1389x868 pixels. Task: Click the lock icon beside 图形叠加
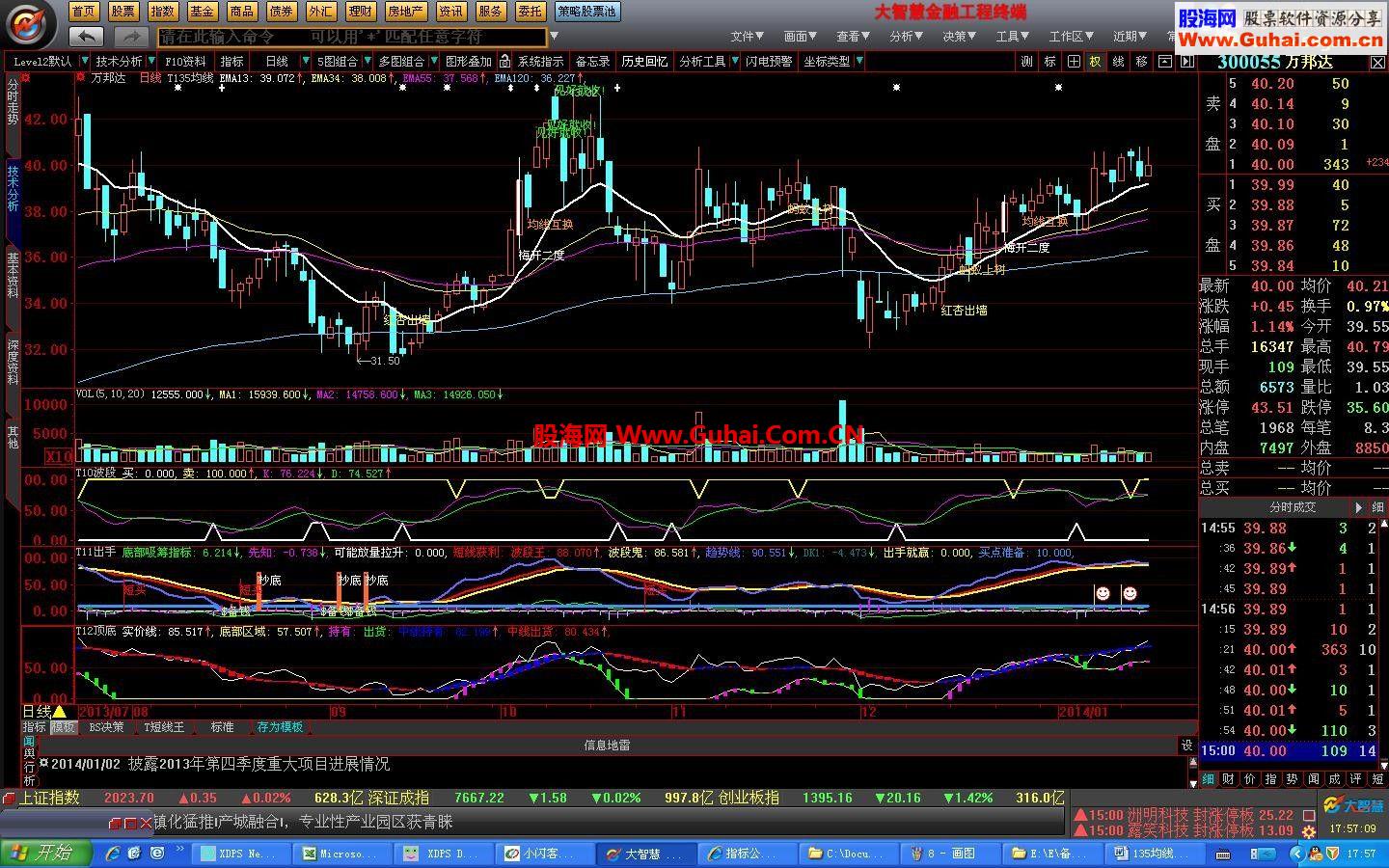504,61
